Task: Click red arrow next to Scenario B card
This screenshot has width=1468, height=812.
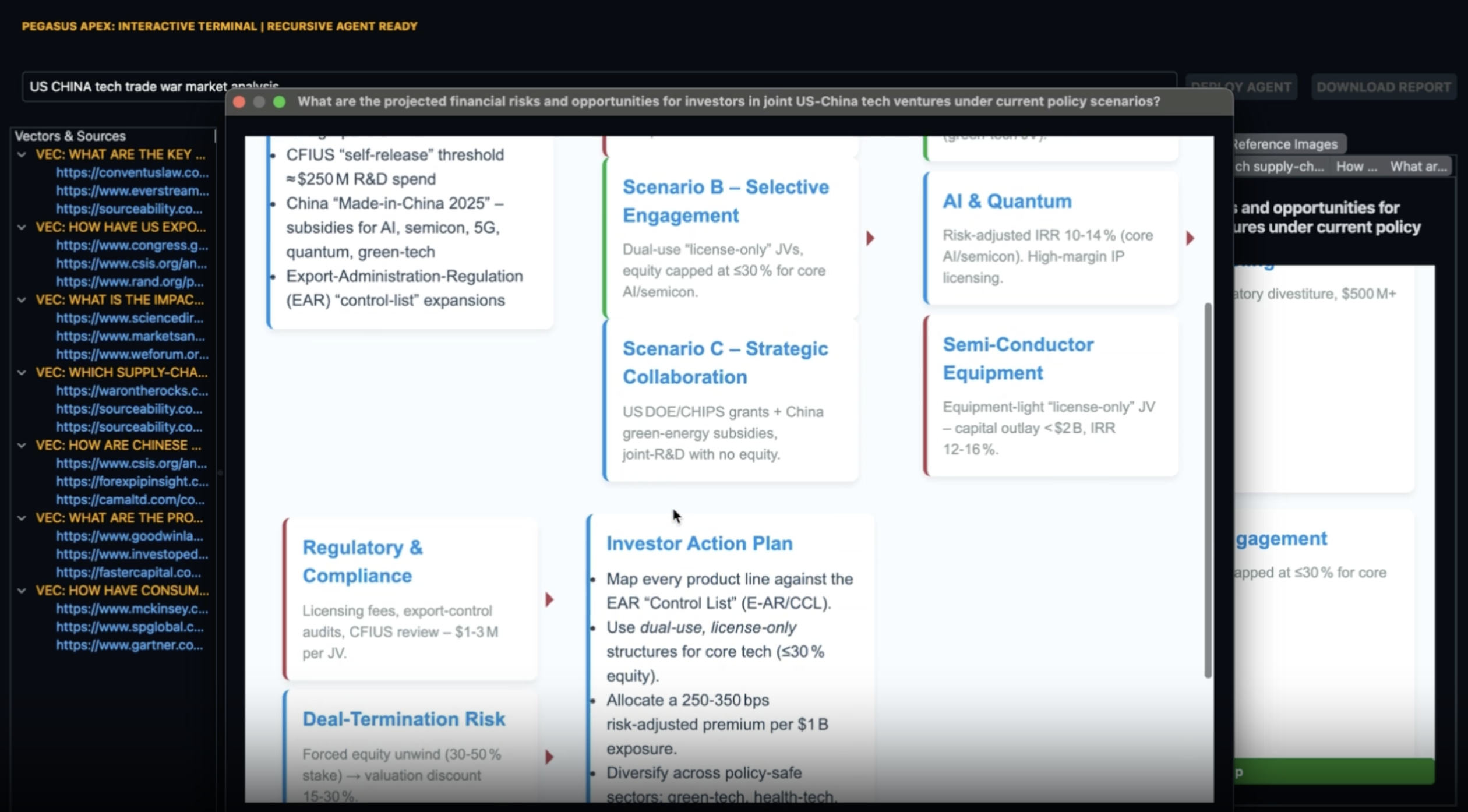Action: pos(870,238)
